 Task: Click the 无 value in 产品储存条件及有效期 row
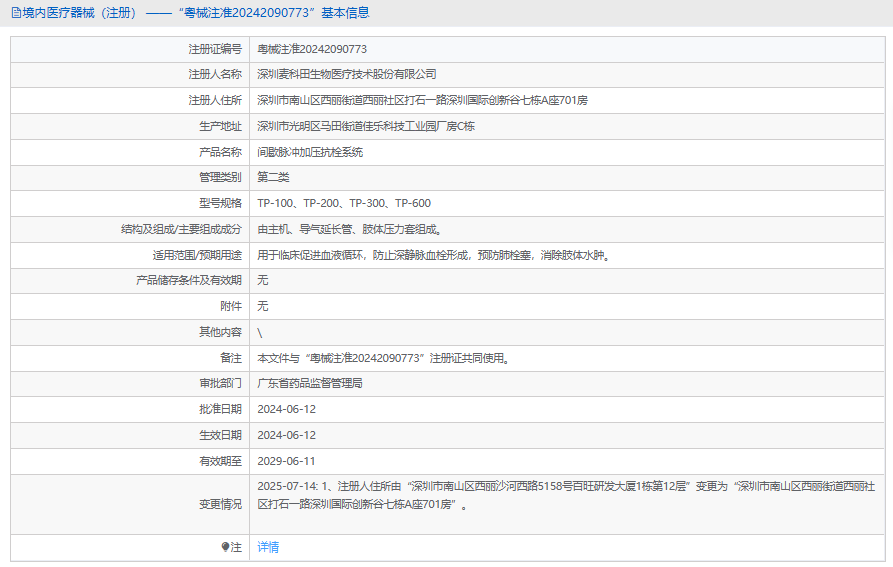(x=263, y=280)
